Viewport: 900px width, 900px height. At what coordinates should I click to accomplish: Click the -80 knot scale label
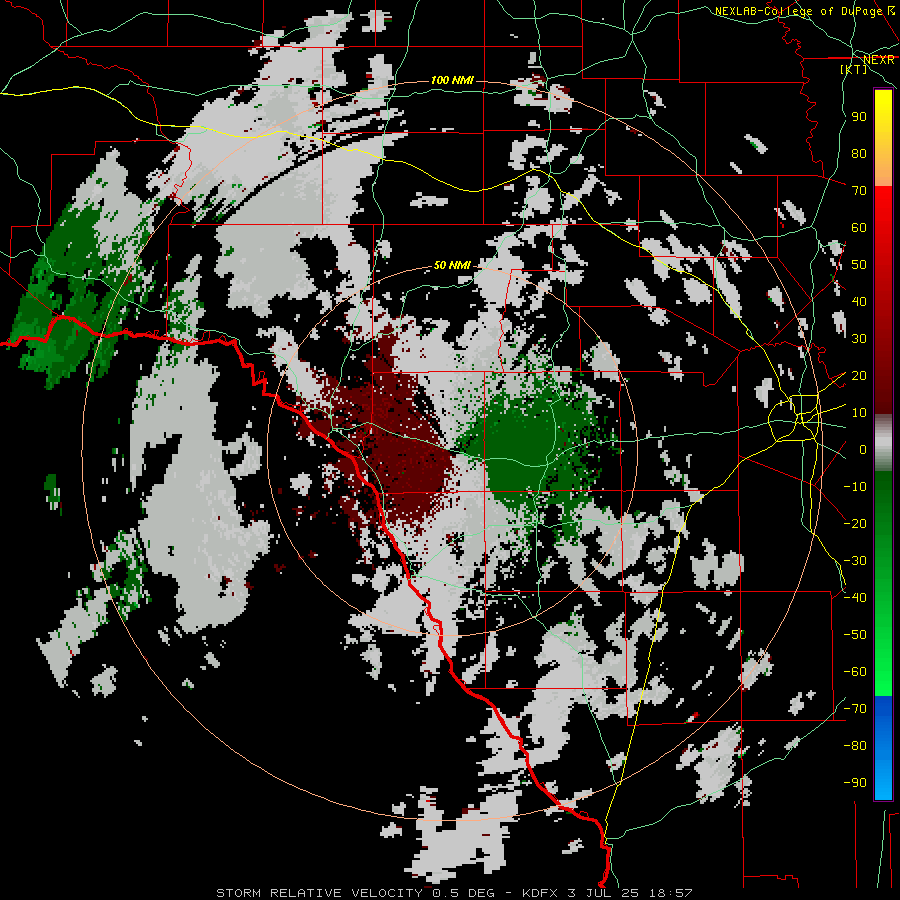(855, 746)
